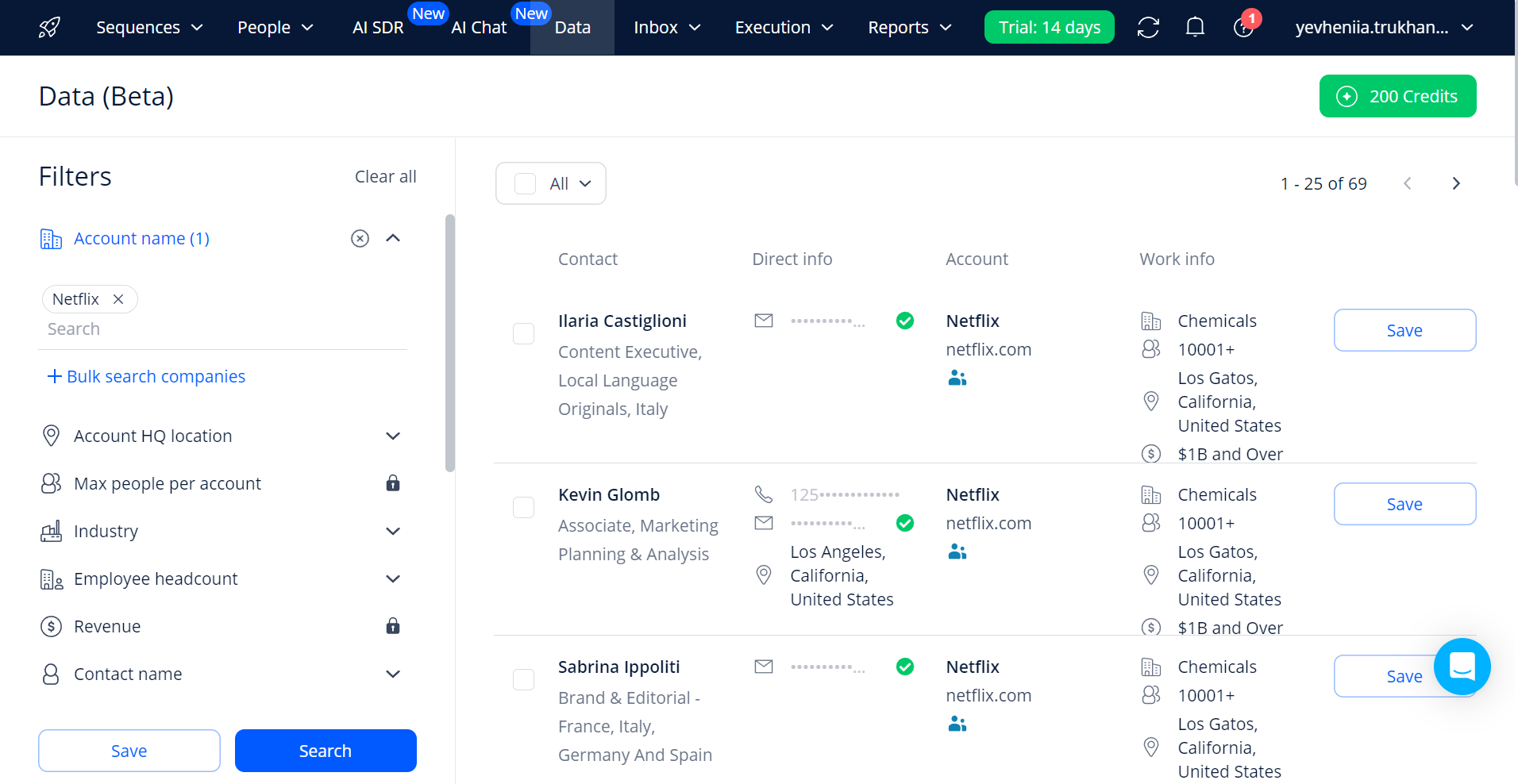
Task: Click the account name Search field
Action: click(222, 329)
